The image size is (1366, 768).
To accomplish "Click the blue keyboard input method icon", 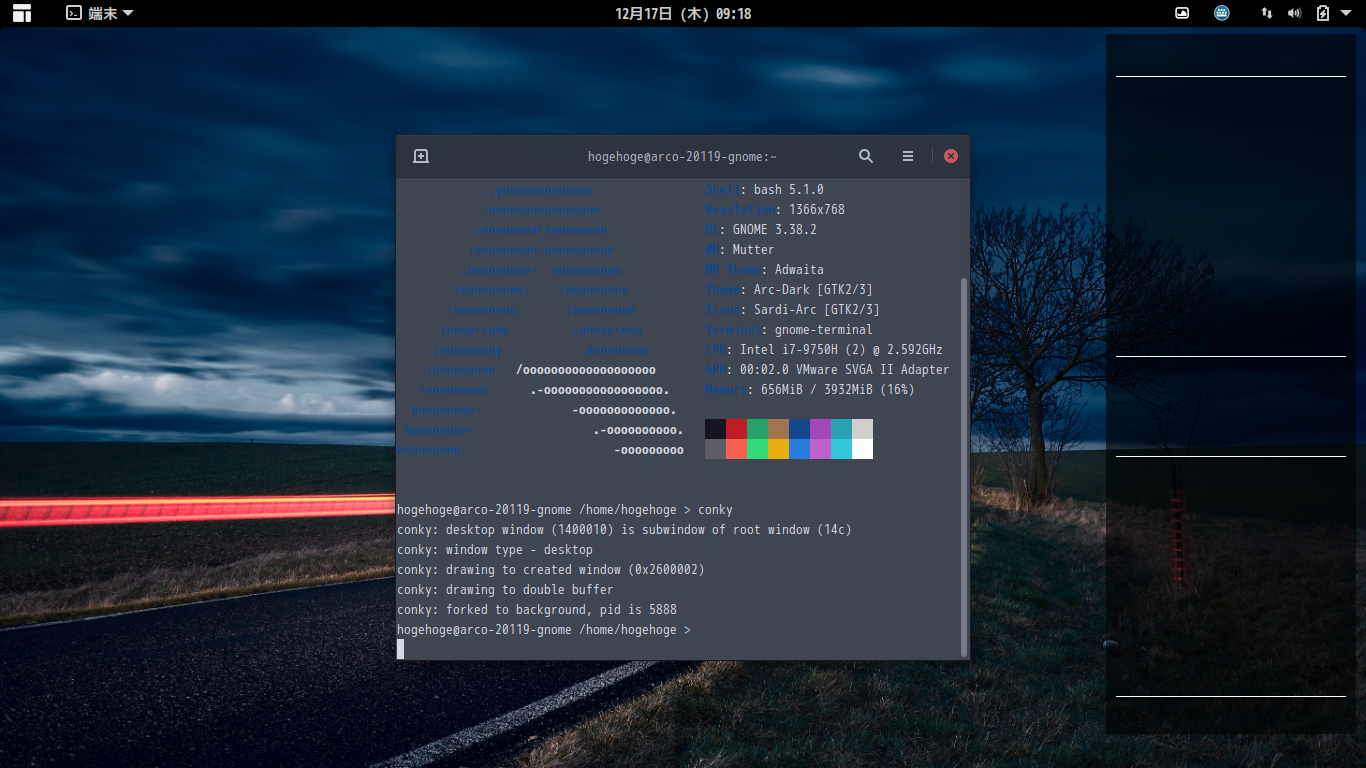I will [x=1222, y=13].
